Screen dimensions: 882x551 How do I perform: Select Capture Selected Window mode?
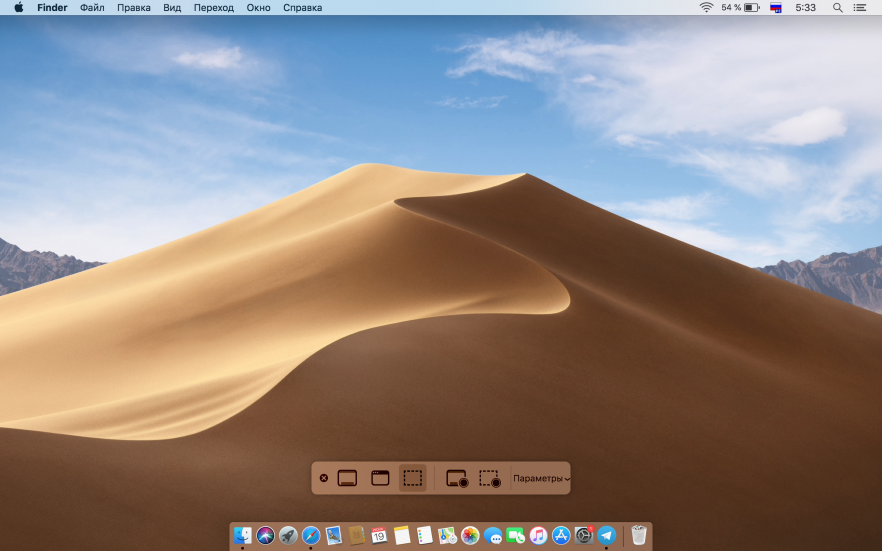click(x=380, y=478)
